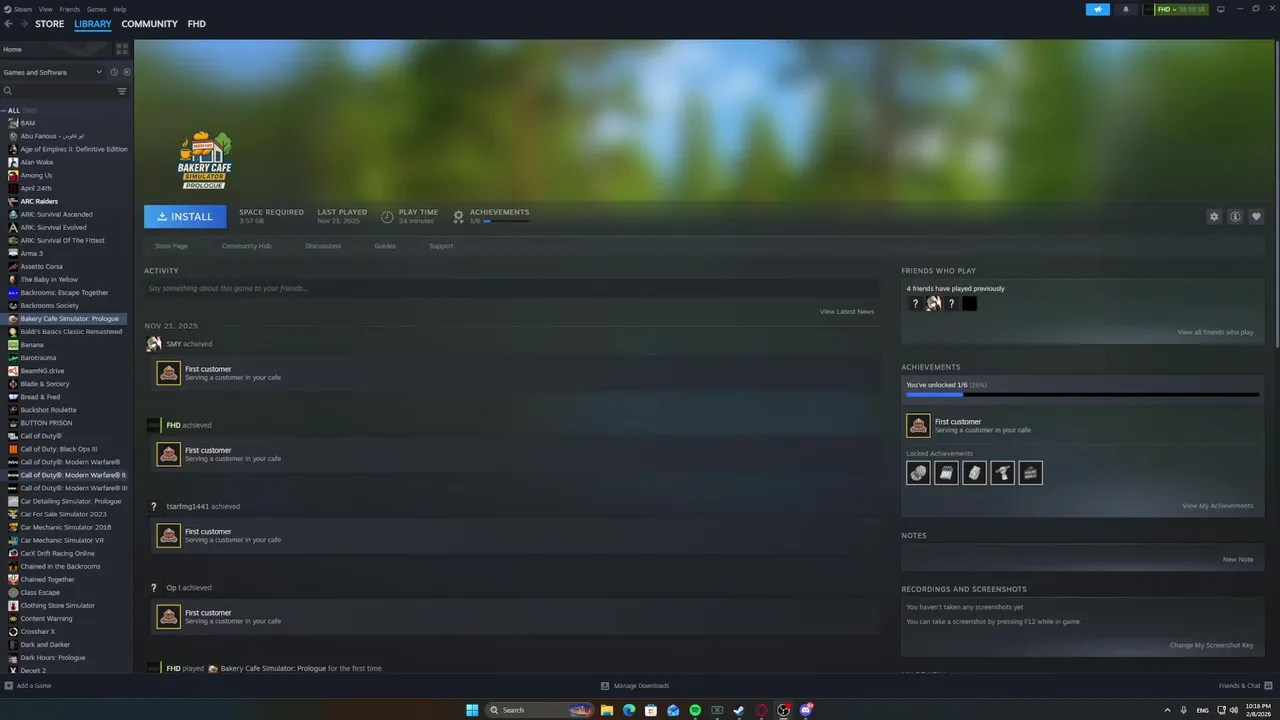Click the activity status text field
The height and width of the screenshot is (720, 1280).
pos(512,288)
